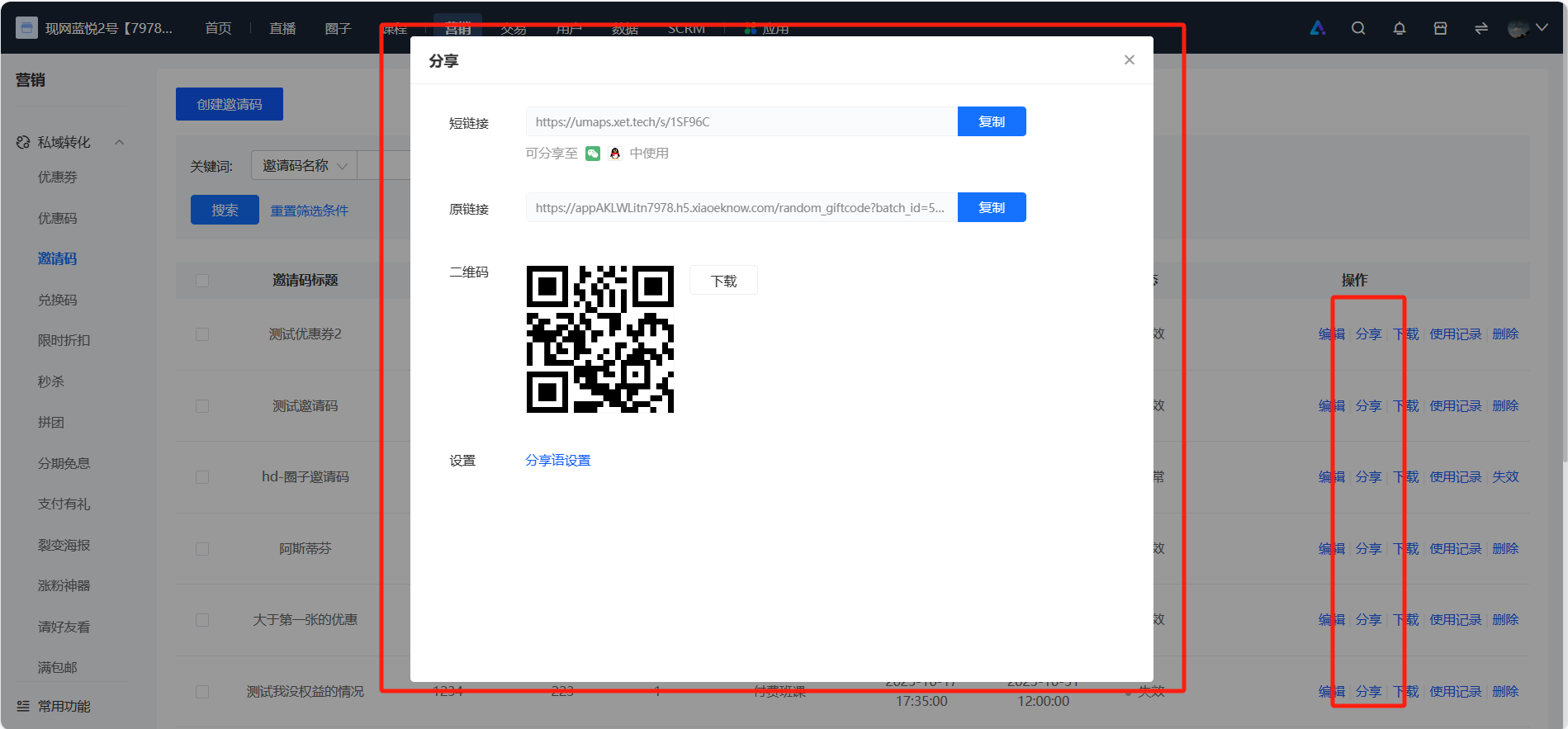Open notifications with the bell icon
Image resolution: width=1568 pixels, height=729 pixels.
[1400, 28]
